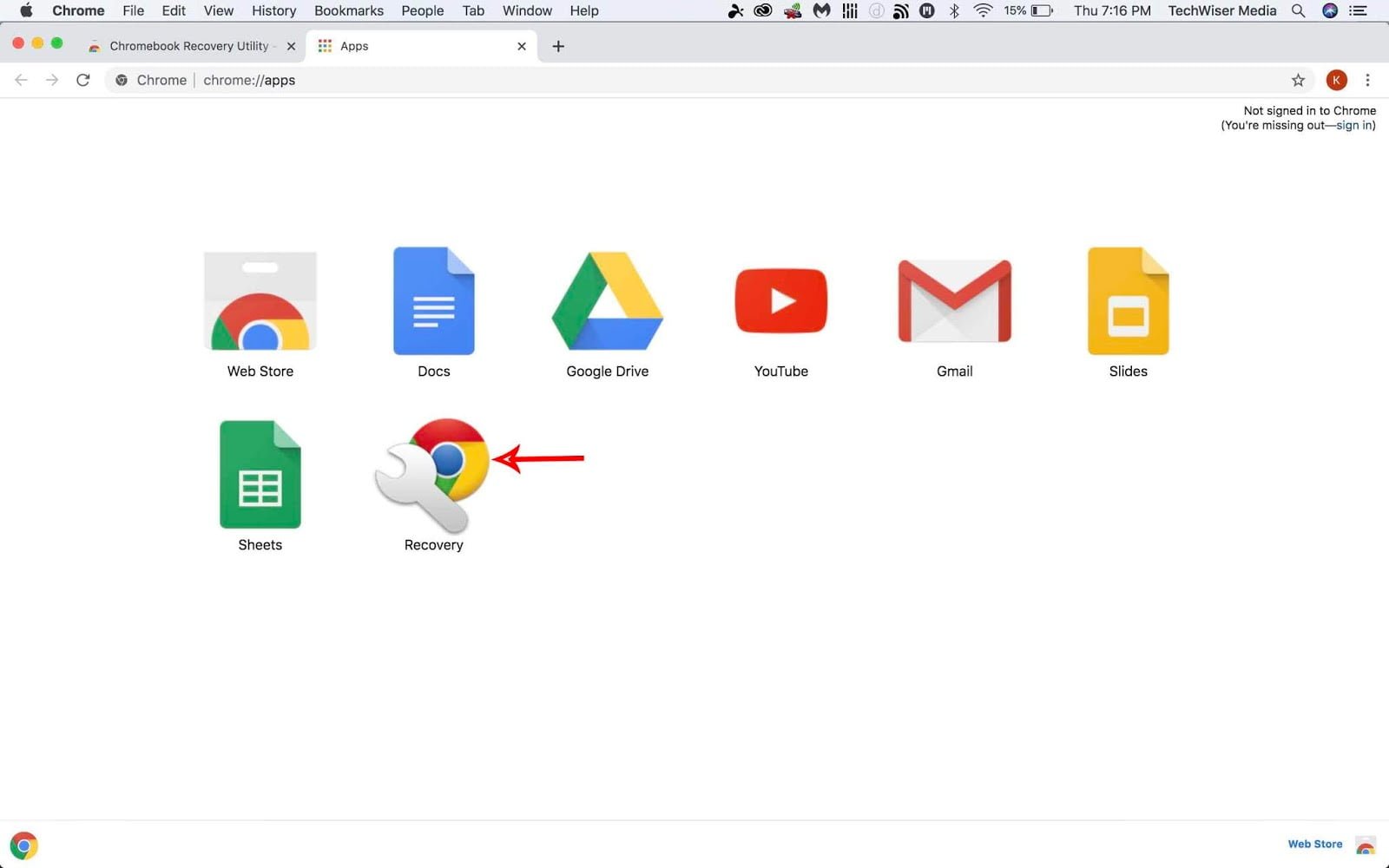
Task: Click the address bar showing chrome://apps
Action: click(249, 80)
